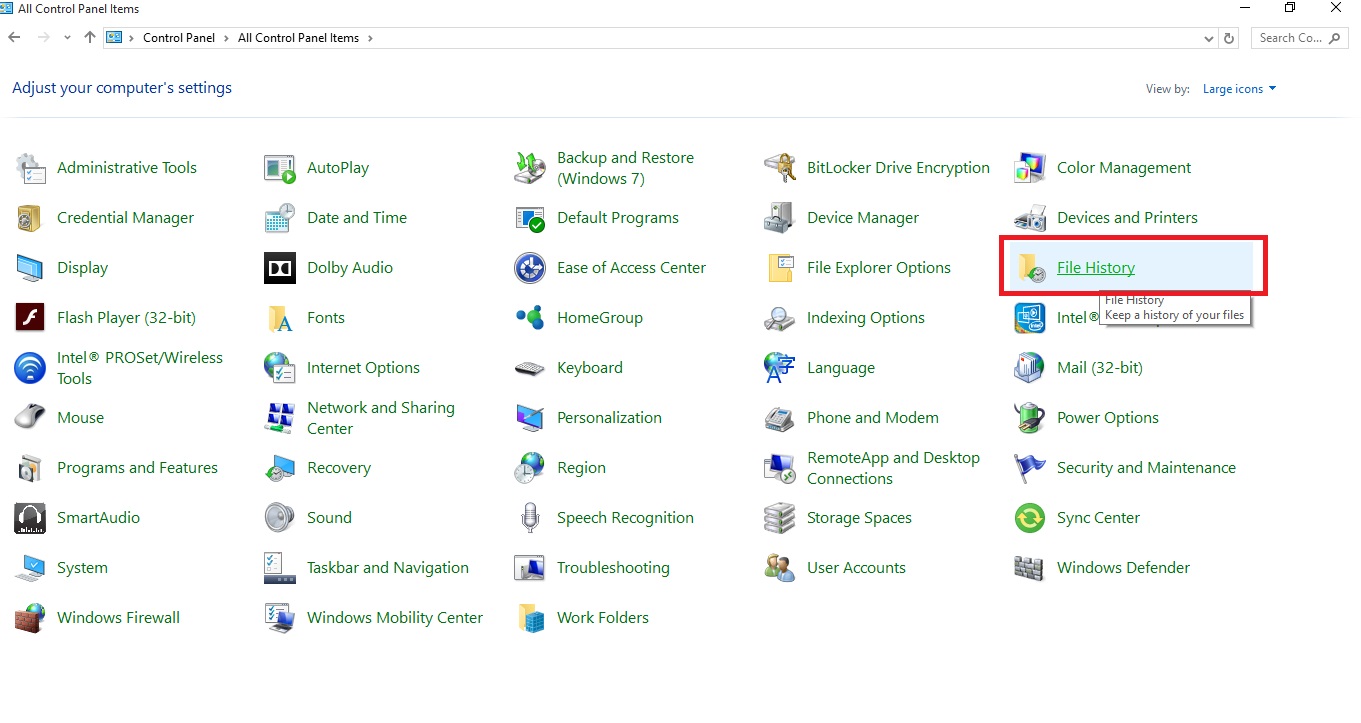This screenshot has height=723, width=1361.
Task: Open the Ease of Access Center icon
Action: (x=530, y=268)
